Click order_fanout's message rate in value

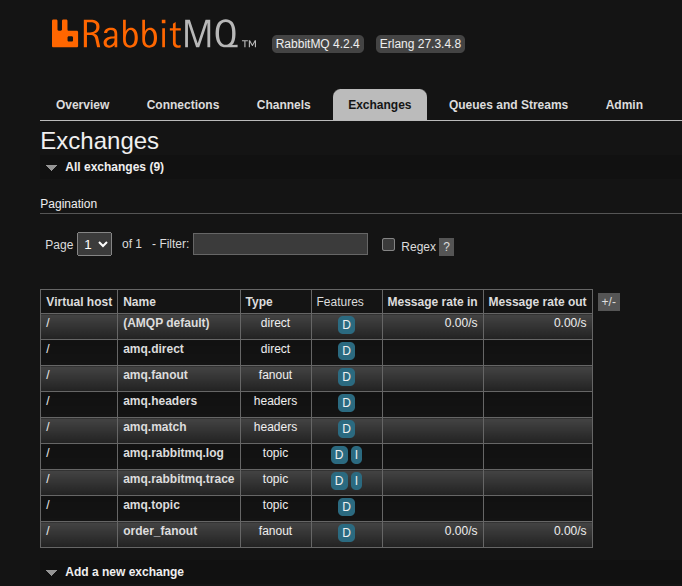coord(461,531)
